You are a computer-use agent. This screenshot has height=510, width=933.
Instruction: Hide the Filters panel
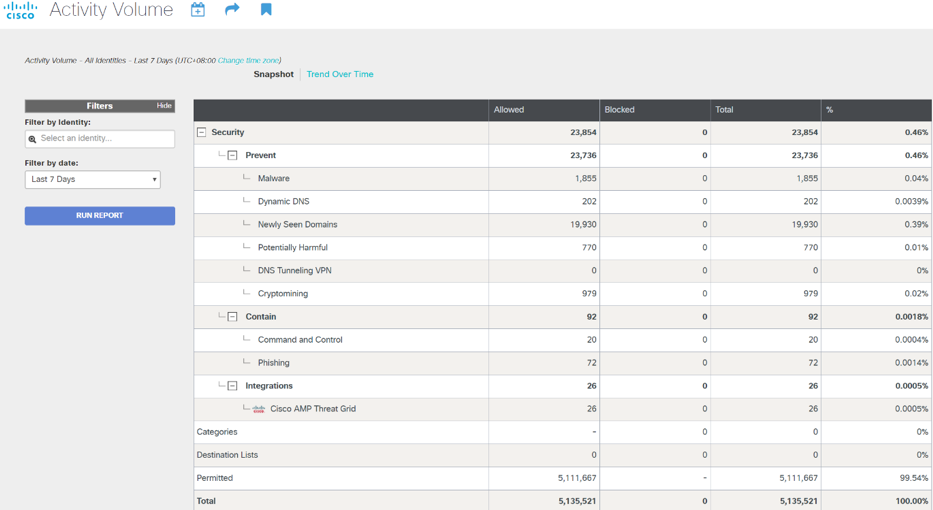pos(164,106)
